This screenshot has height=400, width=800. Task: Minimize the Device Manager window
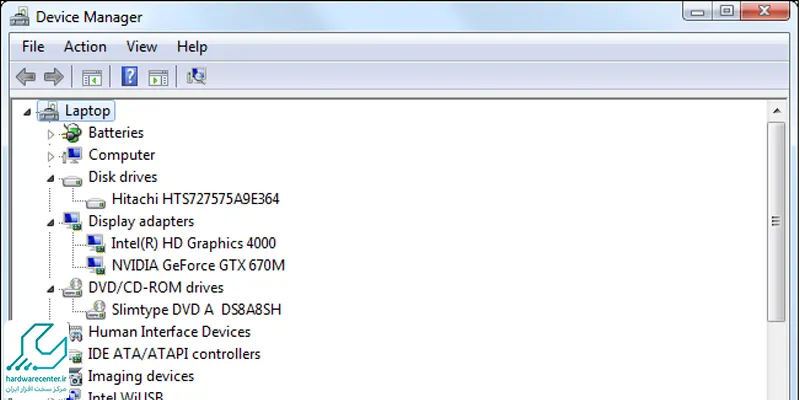click(x=698, y=11)
